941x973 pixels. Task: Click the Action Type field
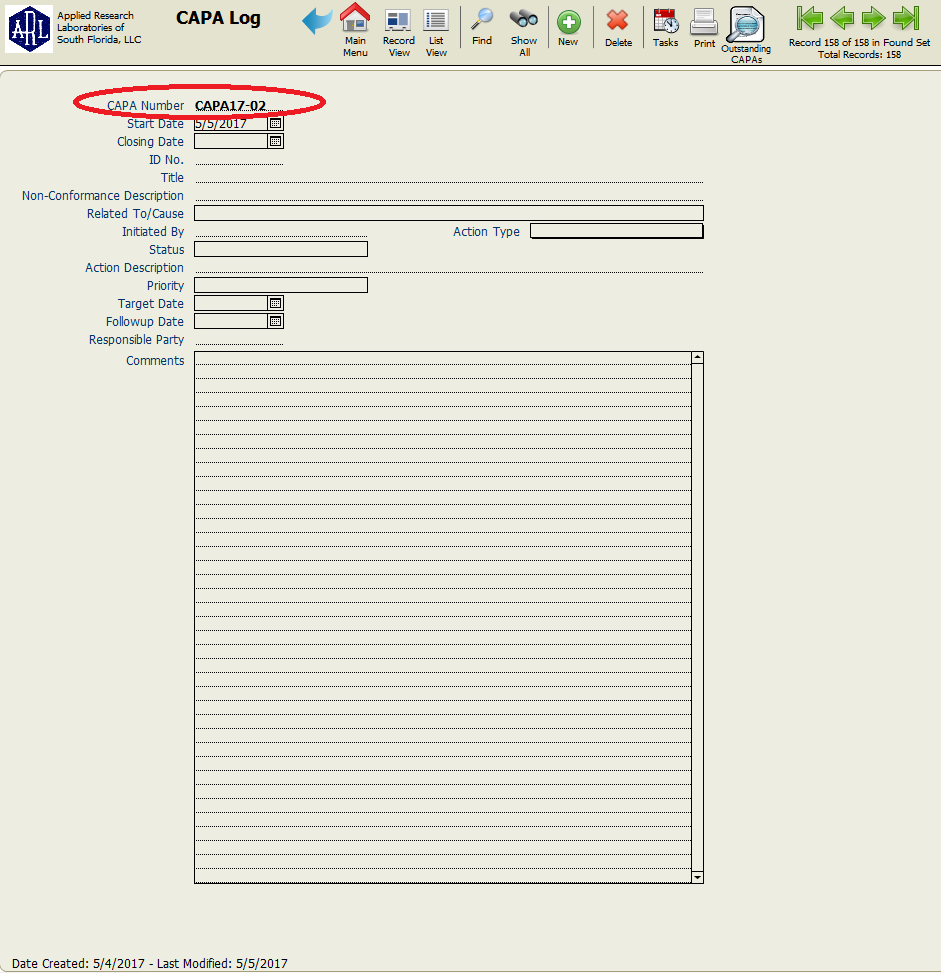tap(616, 231)
